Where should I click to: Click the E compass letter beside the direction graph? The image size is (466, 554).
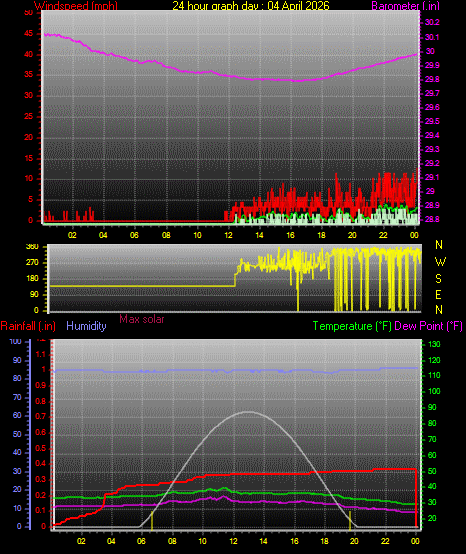438,294
